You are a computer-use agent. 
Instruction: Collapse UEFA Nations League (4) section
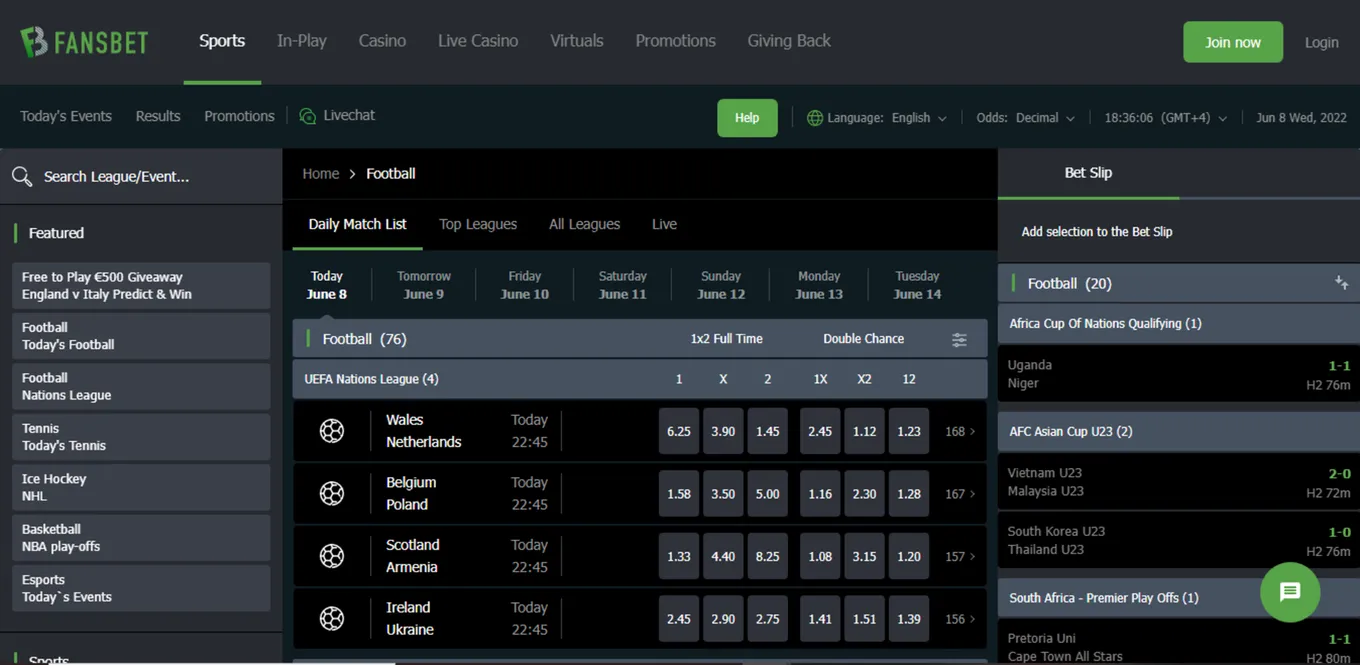pyautogui.click(x=640, y=379)
